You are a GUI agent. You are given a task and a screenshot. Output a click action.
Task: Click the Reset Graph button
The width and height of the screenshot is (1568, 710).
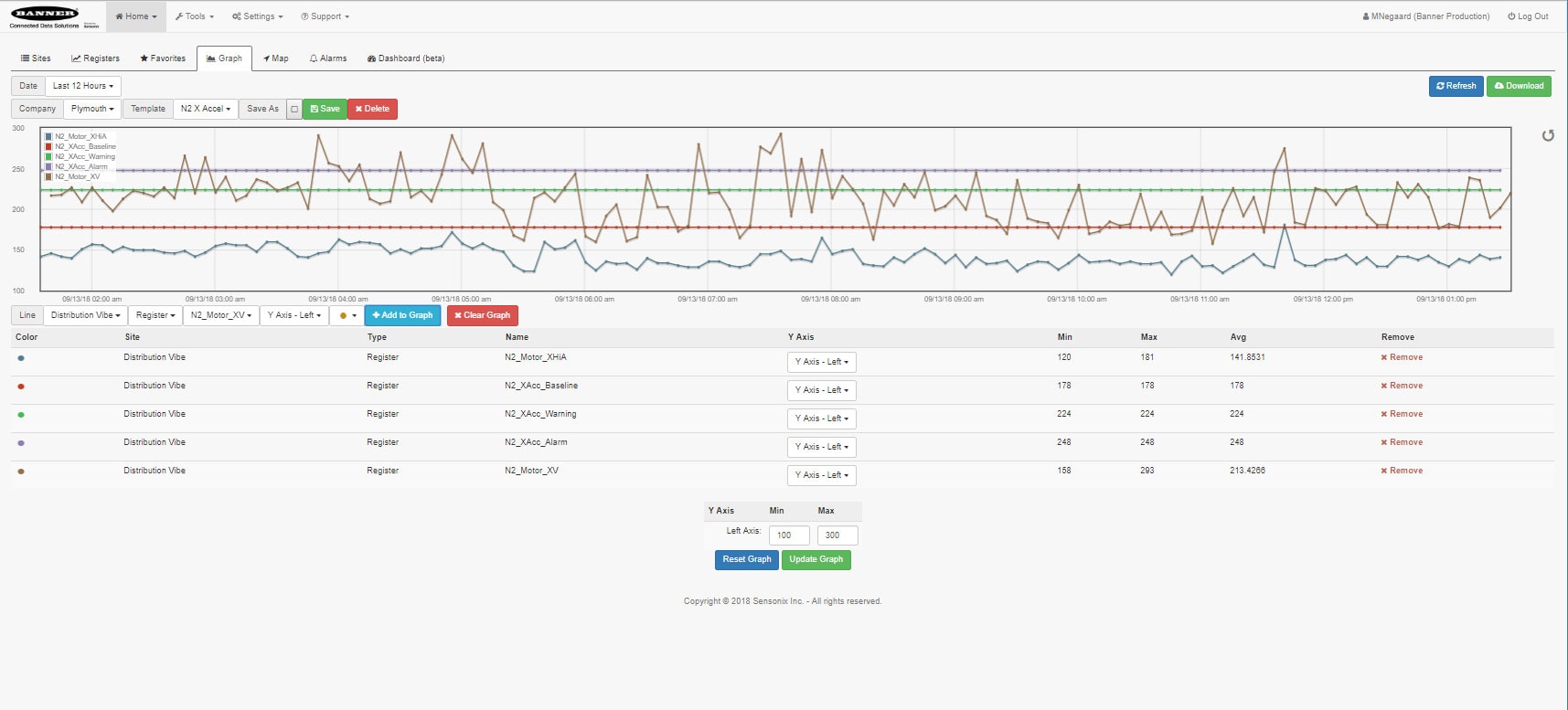click(x=746, y=559)
